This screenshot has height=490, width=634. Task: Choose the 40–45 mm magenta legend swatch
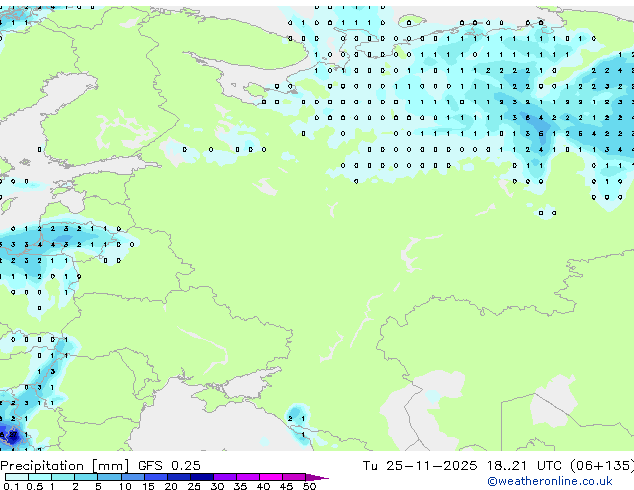271,477
